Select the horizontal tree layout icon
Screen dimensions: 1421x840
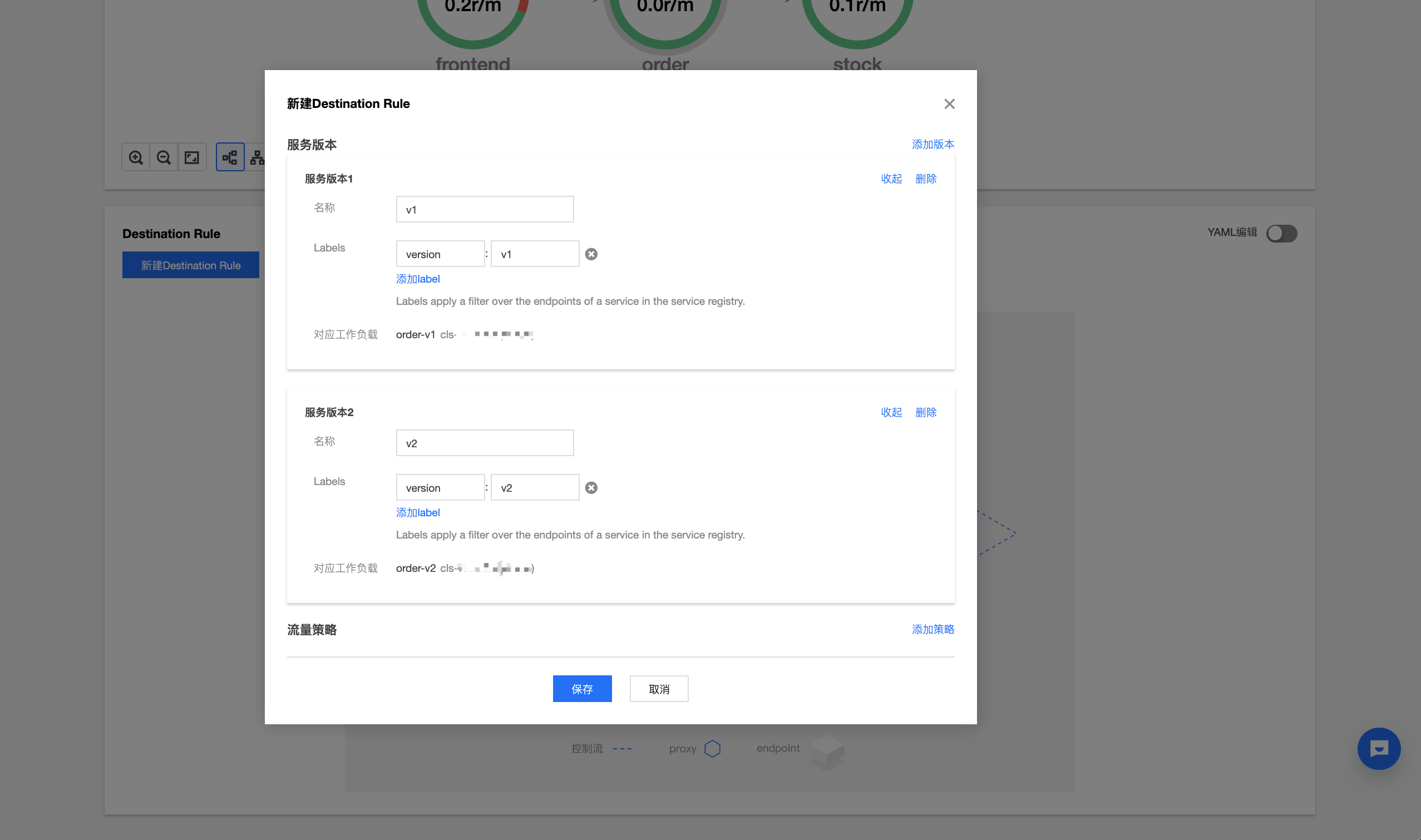[x=230, y=157]
